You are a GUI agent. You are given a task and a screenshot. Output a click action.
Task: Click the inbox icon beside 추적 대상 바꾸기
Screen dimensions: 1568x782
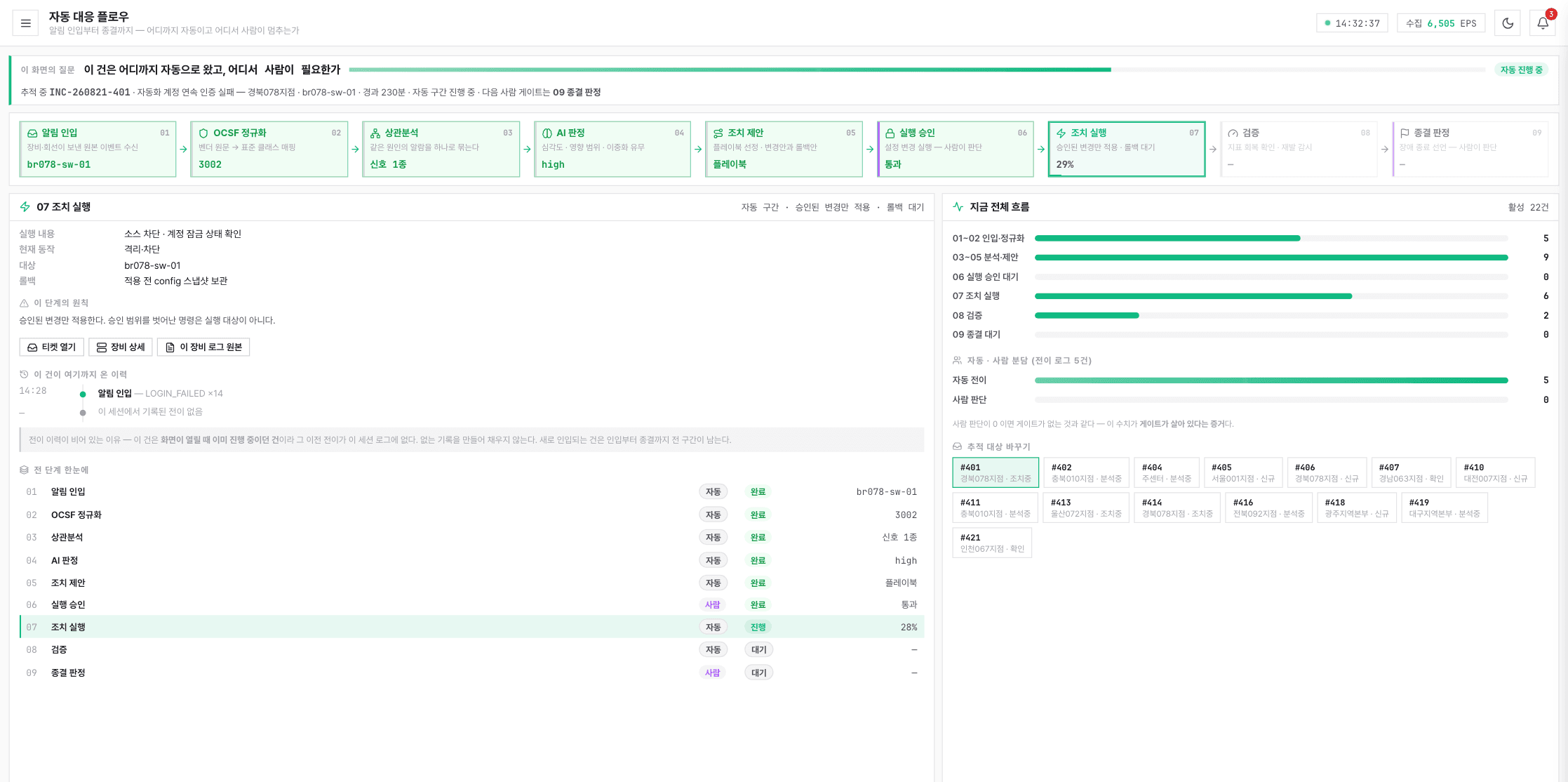(957, 447)
